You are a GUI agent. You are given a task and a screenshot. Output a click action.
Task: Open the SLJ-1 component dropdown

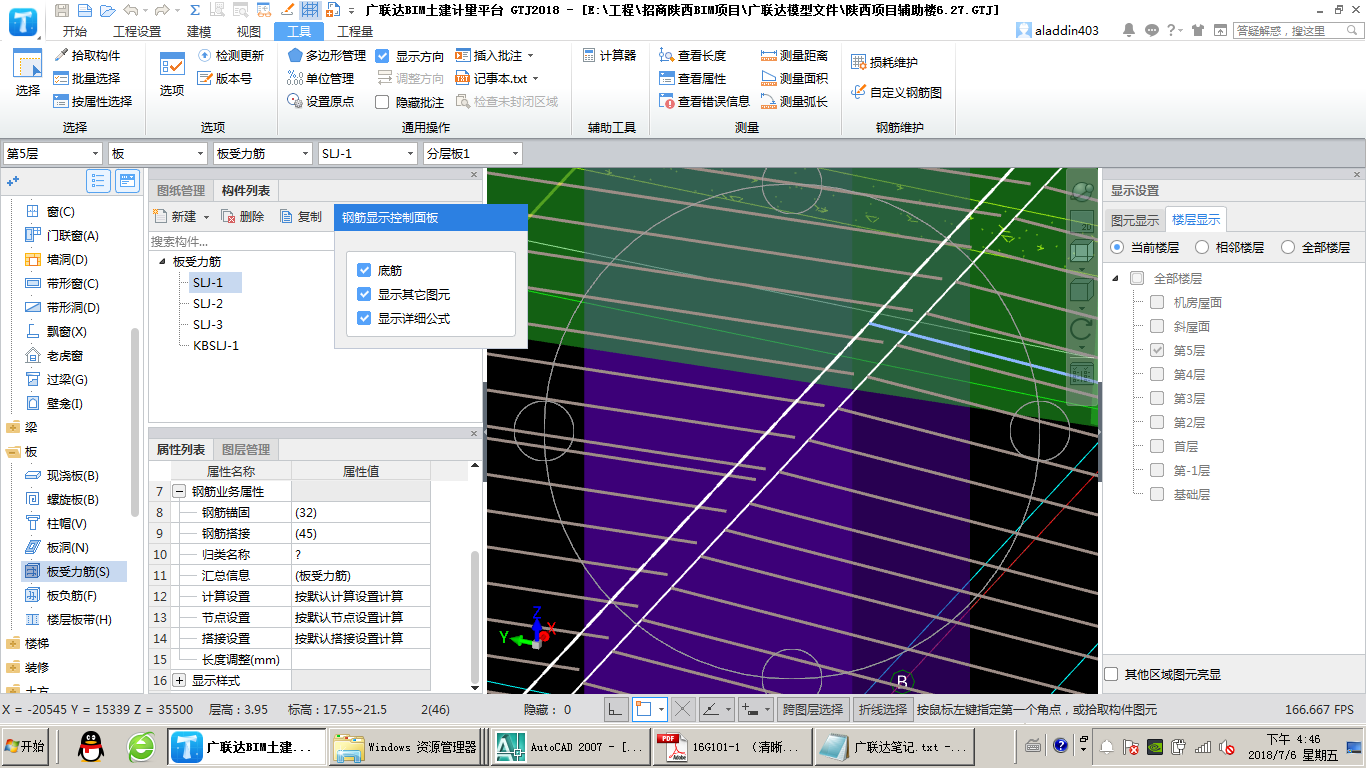coord(367,153)
